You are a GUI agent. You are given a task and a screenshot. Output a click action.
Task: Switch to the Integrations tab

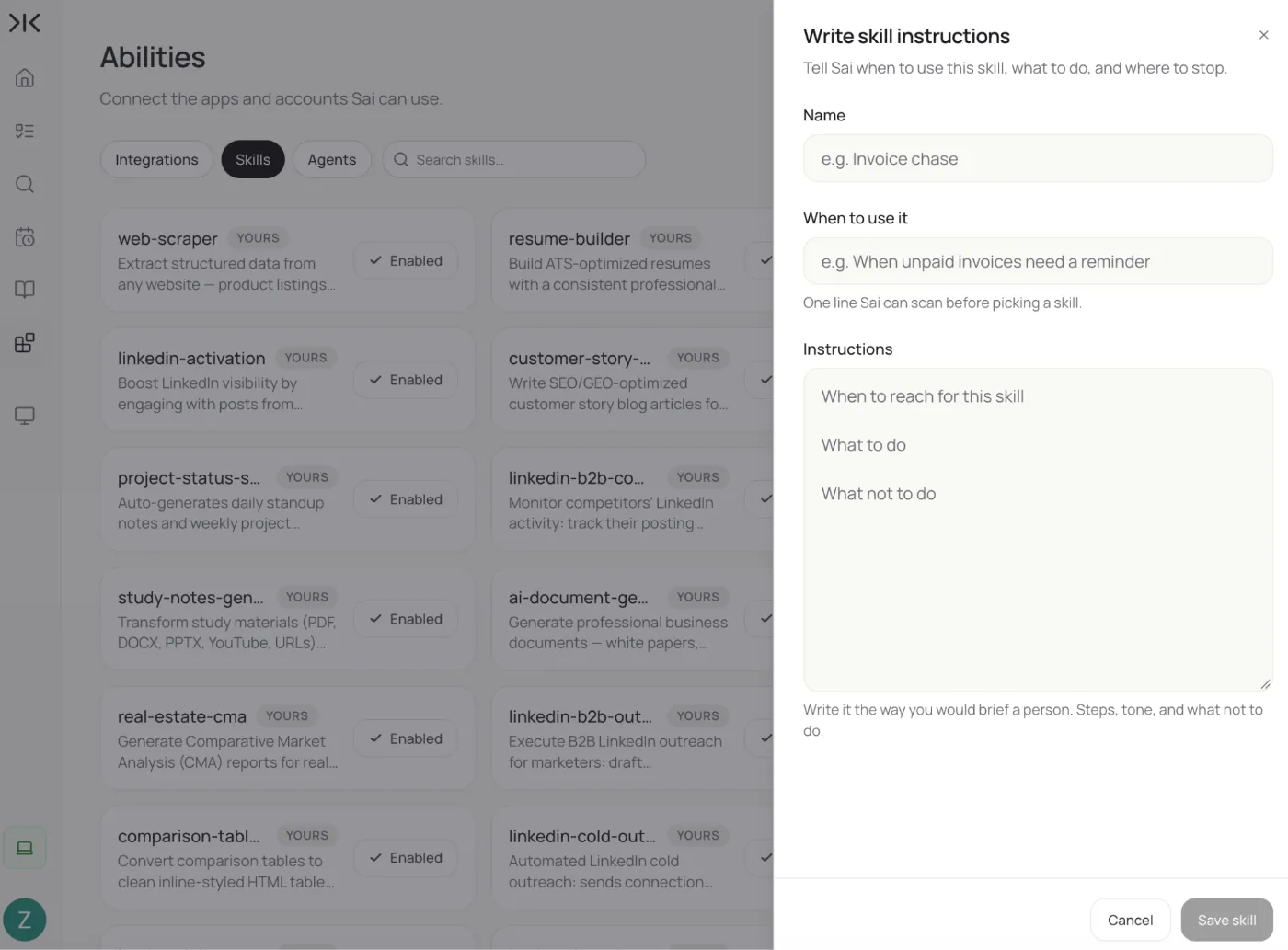[156, 159]
